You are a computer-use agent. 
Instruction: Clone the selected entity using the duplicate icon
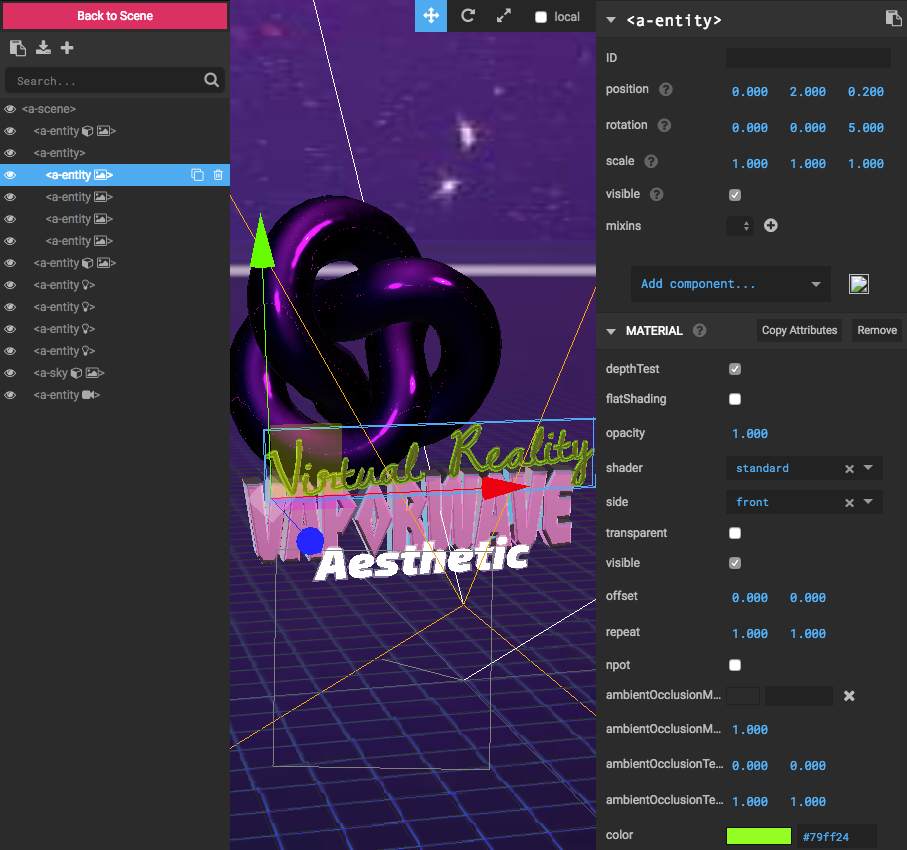[x=197, y=175]
